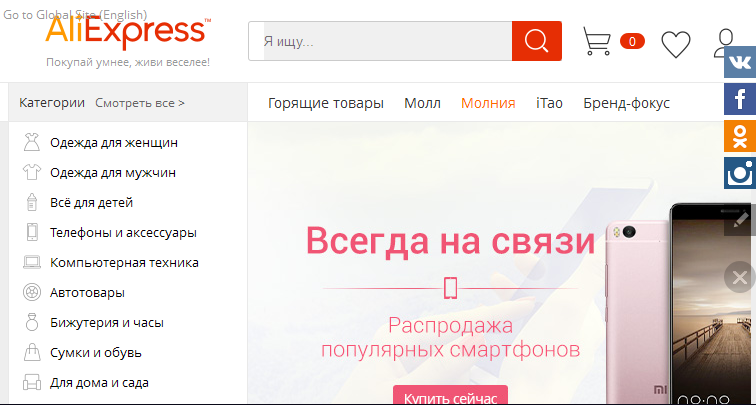Open the Instagram sidebar icon

[740, 173]
